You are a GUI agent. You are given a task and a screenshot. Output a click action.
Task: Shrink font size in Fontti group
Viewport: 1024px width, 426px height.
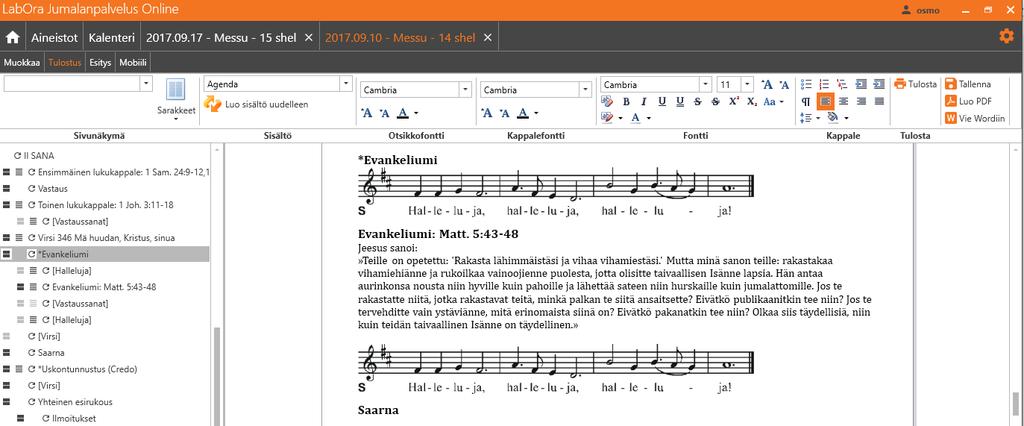[784, 85]
